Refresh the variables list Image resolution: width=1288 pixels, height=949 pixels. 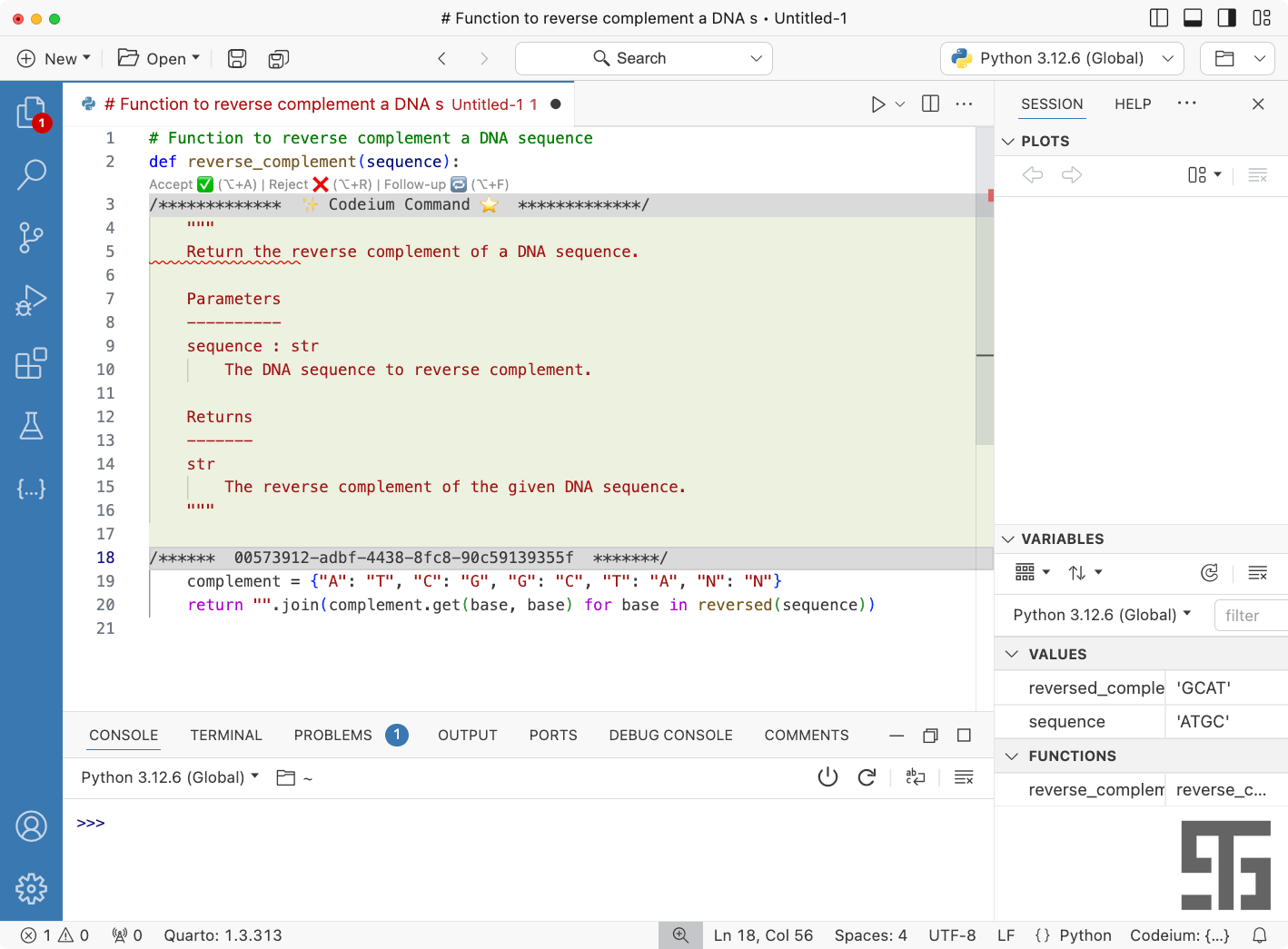click(x=1209, y=573)
